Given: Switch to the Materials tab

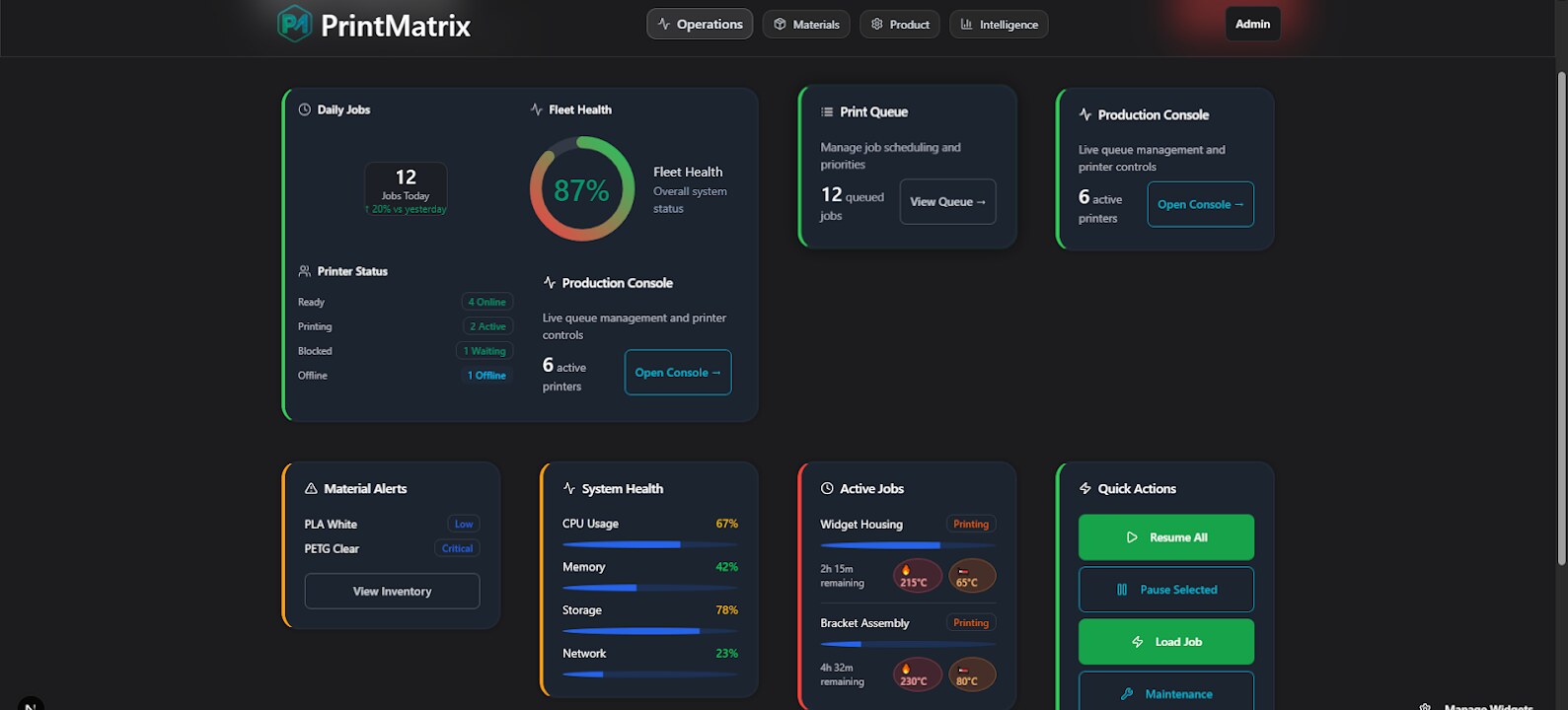Looking at the screenshot, I should [x=806, y=24].
